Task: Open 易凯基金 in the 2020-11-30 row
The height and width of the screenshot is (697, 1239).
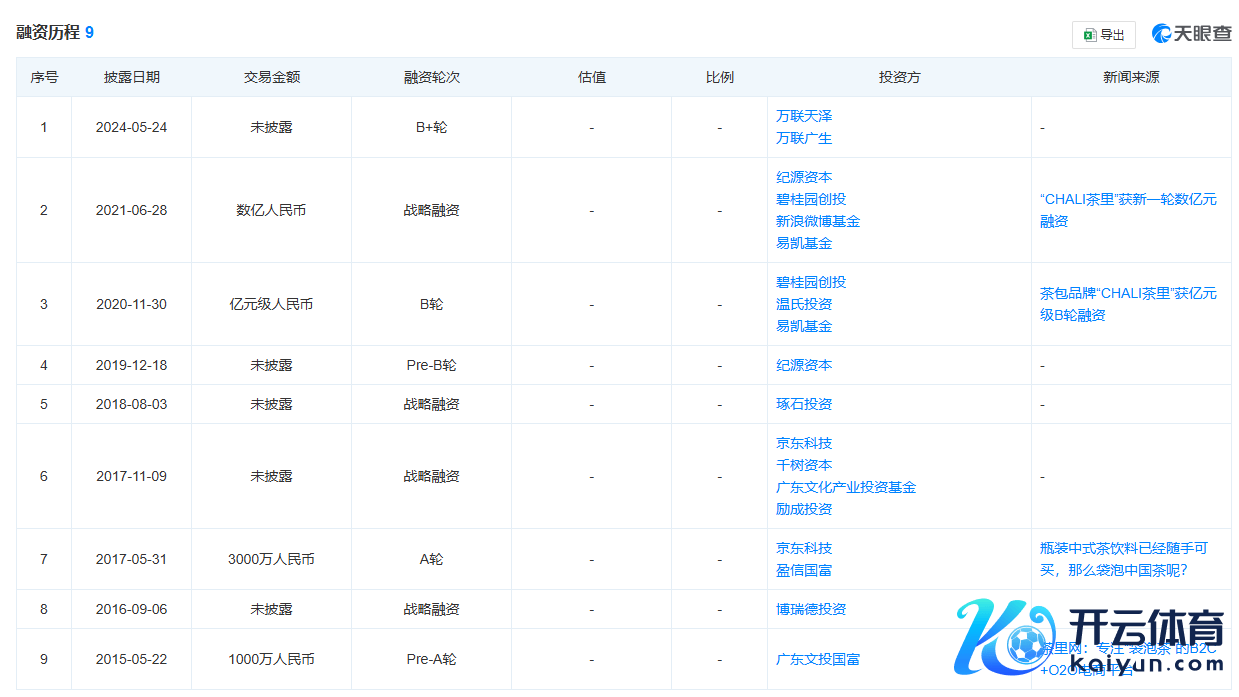Action: pos(804,326)
